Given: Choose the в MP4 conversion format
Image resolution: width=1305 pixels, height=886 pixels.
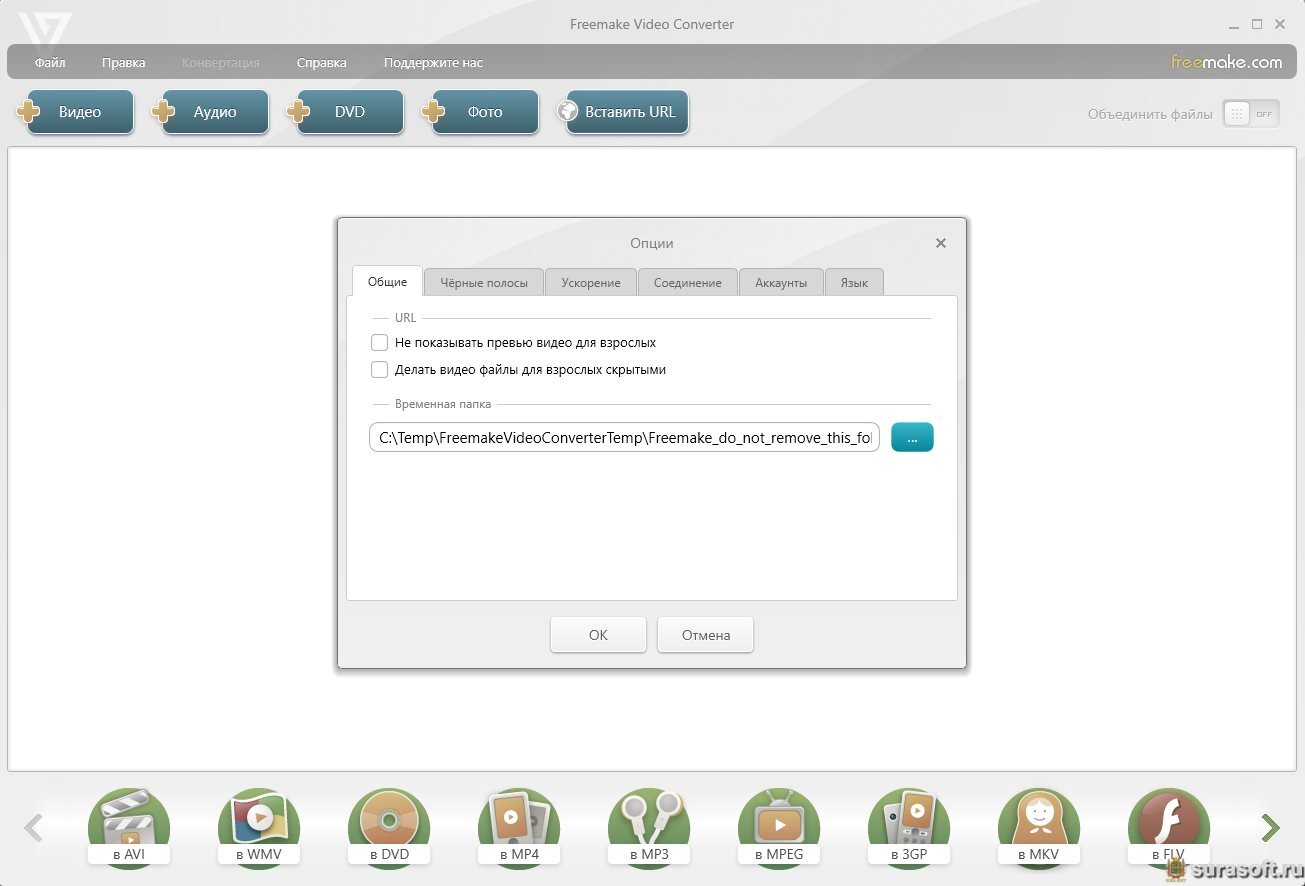Looking at the screenshot, I should (519, 828).
